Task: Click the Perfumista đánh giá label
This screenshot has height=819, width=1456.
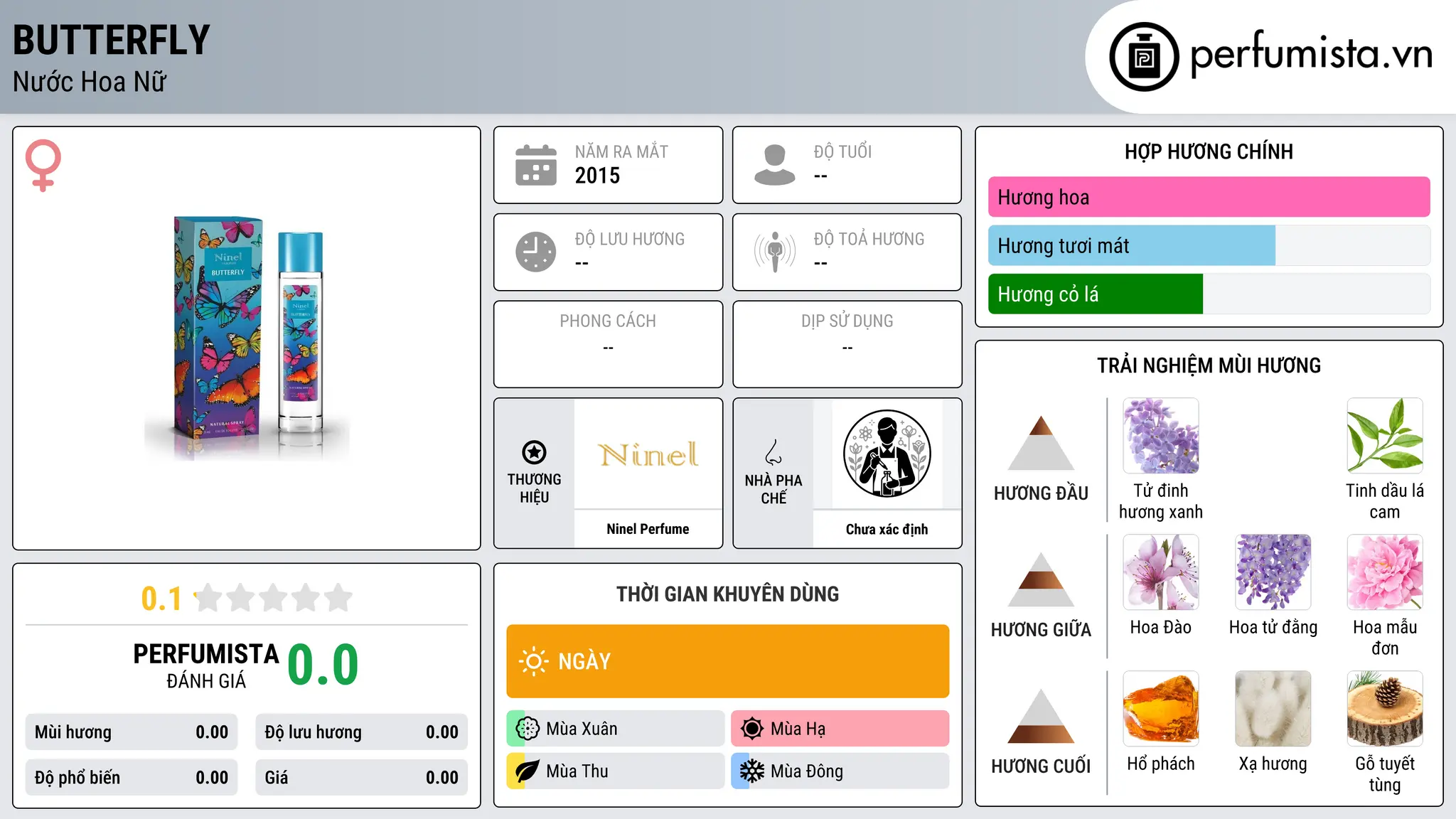Action: (x=206, y=666)
